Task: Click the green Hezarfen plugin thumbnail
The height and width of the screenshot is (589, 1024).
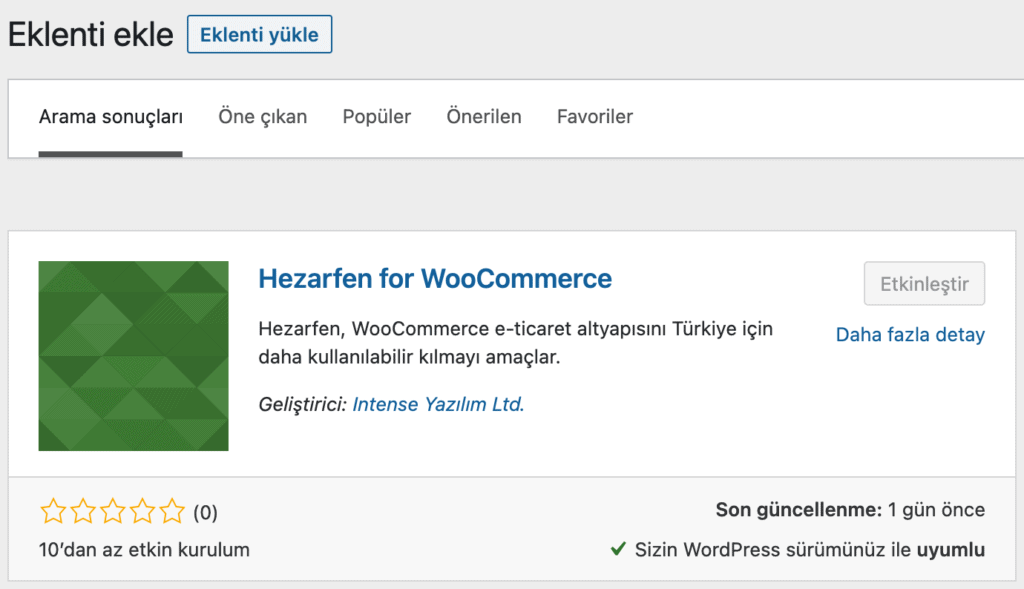Action: (x=133, y=356)
